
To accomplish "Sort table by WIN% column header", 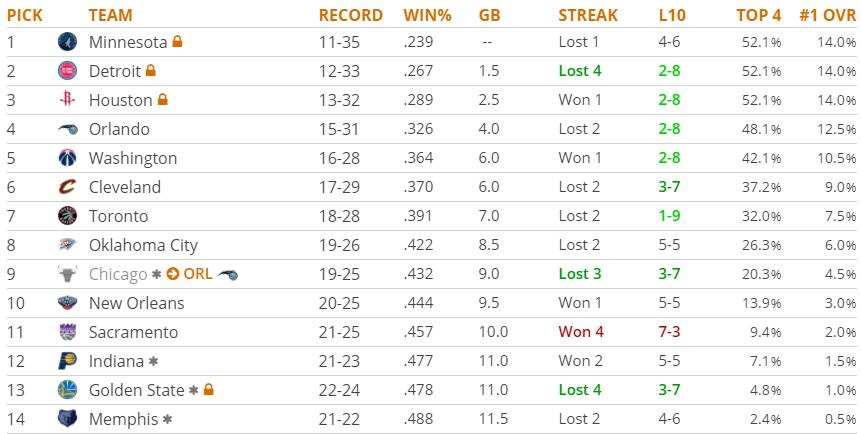I will [x=427, y=15].
